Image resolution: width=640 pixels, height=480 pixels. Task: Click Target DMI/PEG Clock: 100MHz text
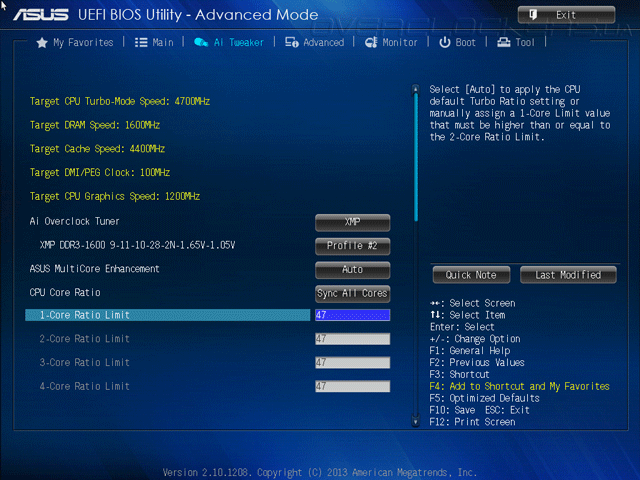pos(100,172)
